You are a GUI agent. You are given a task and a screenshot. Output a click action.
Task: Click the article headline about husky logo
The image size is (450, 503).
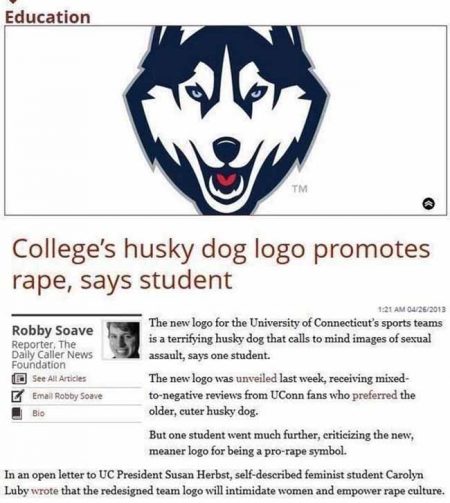221,264
